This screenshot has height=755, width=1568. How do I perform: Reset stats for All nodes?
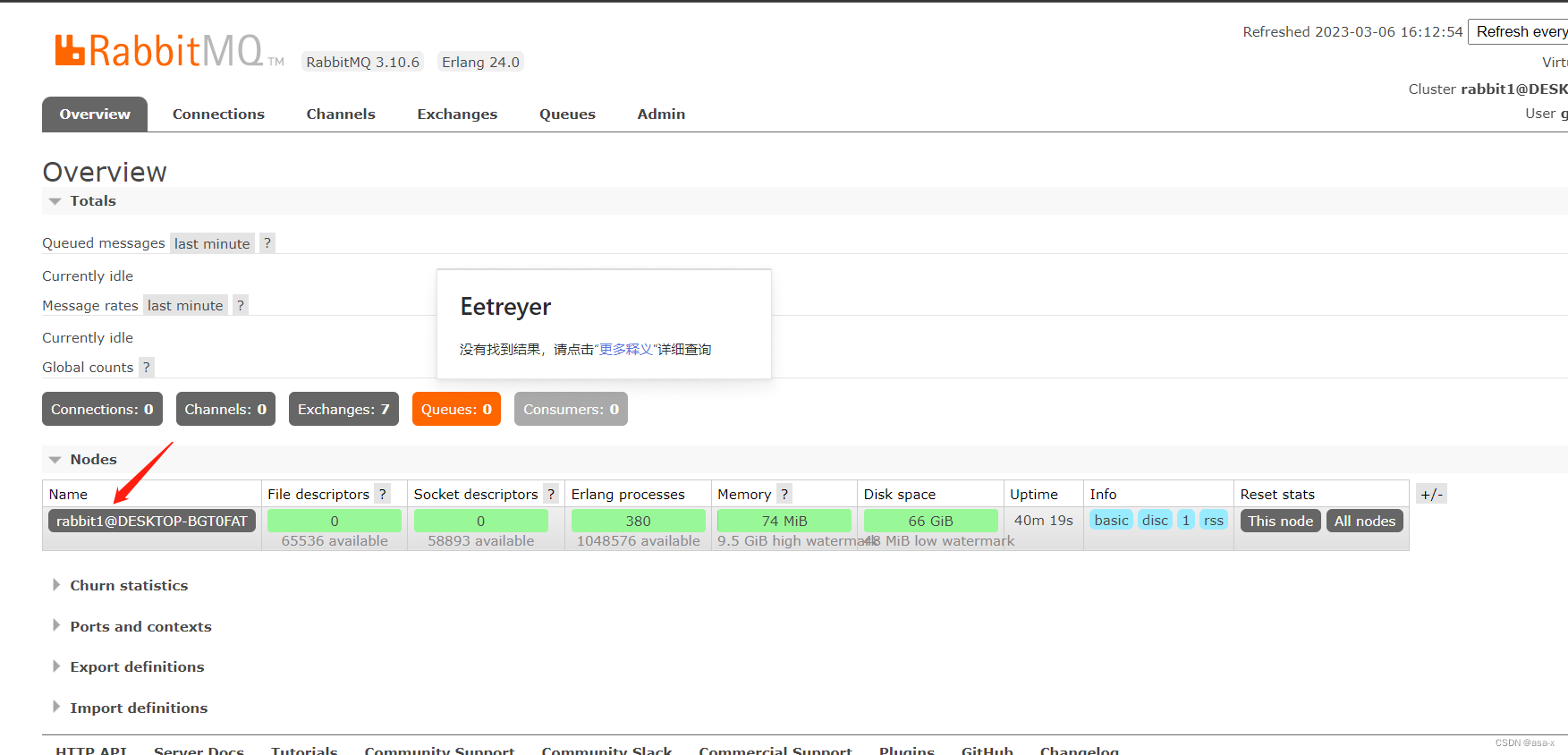1365,521
